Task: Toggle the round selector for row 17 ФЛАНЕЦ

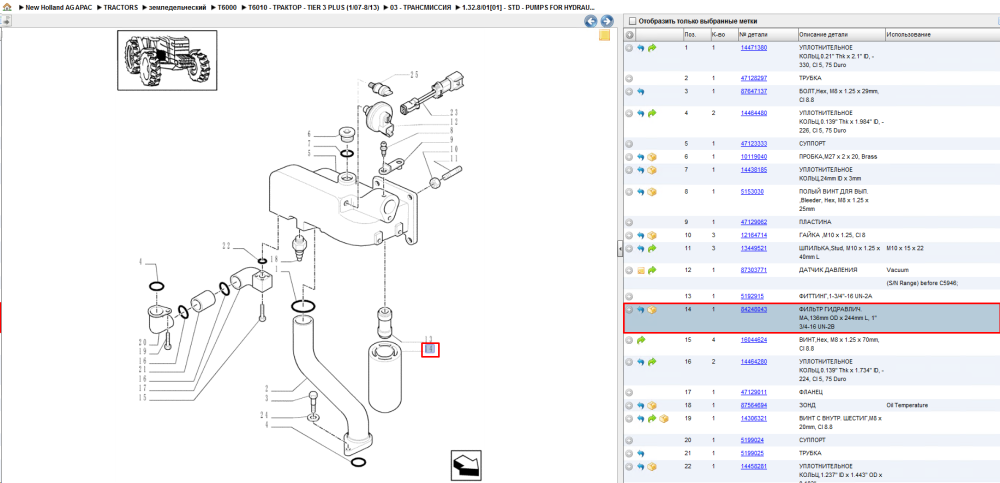Action: pyautogui.click(x=629, y=392)
